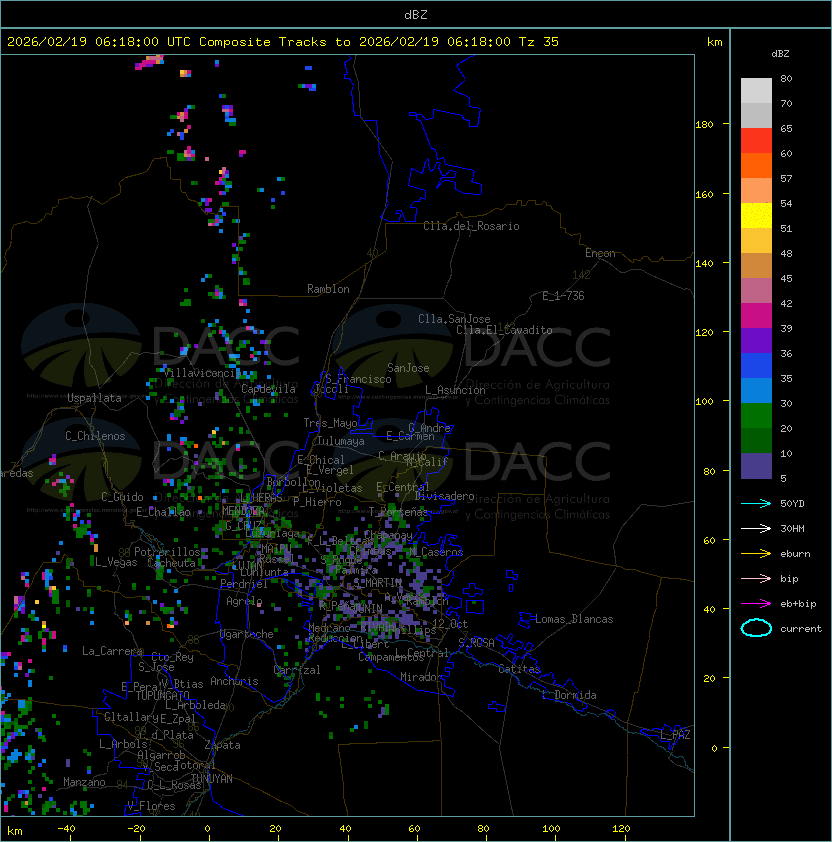Image resolution: width=832 pixels, height=842 pixels.
Task: Click the 35 dBZ blue color swatch
Action: pos(756,390)
